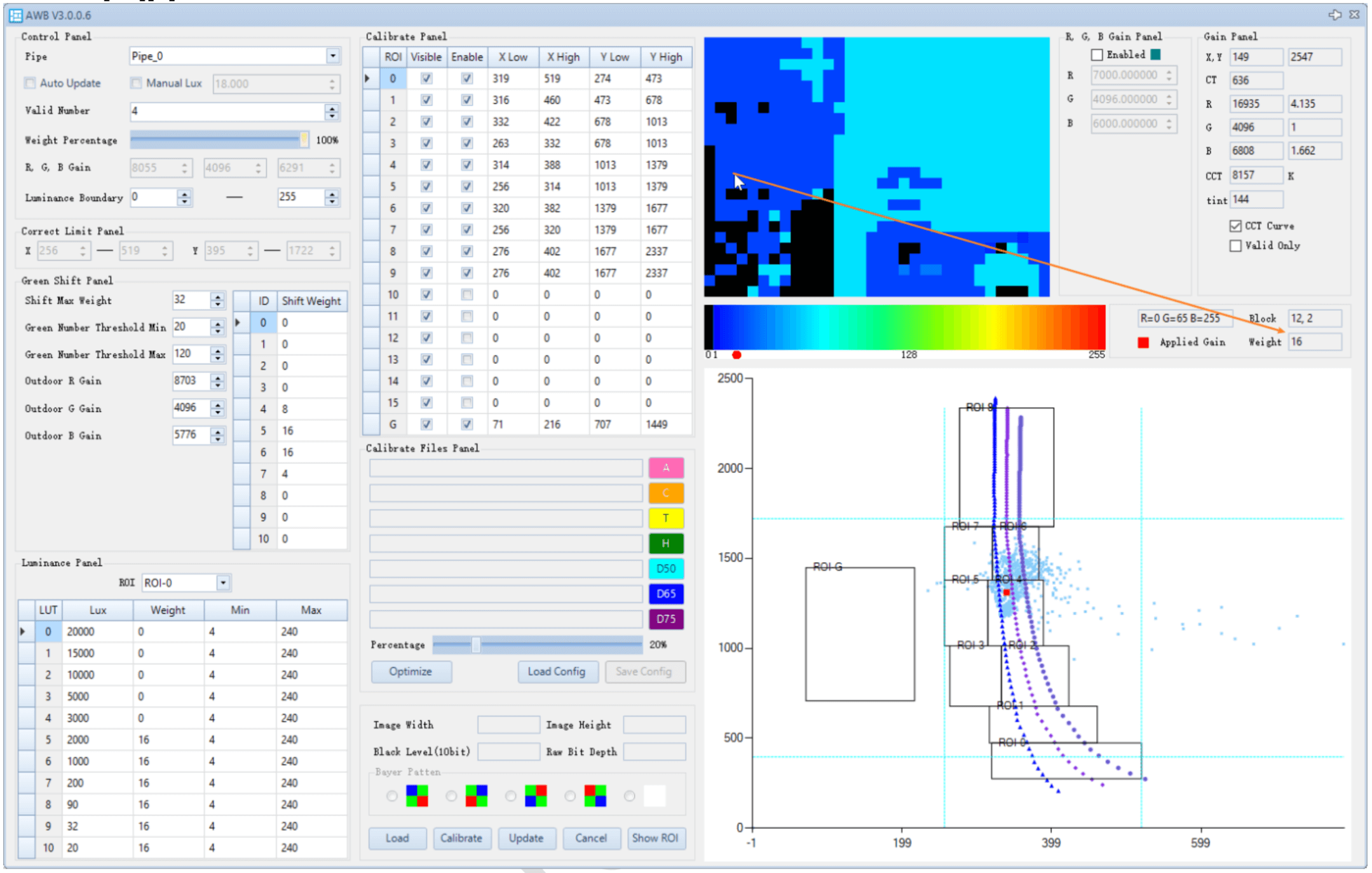Check the Valid Only option
This screenshot has height=873, width=1372.
tap(1235, 245)
